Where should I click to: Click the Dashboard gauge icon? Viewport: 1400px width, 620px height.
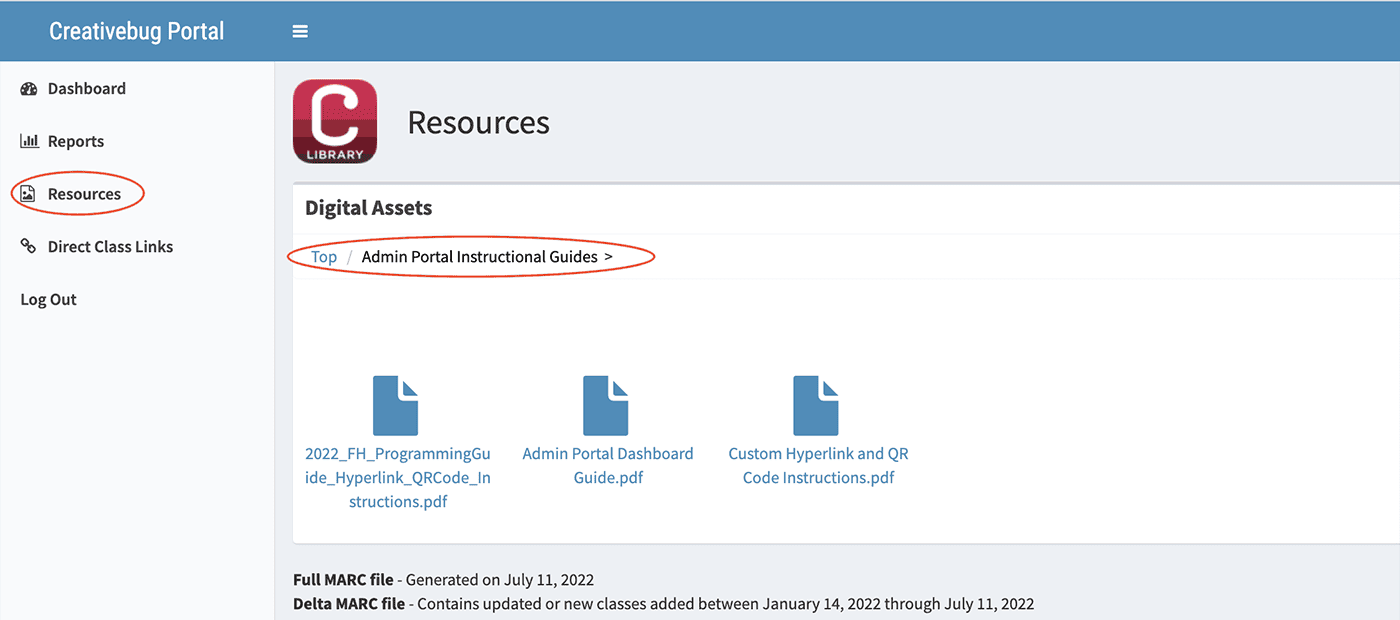click(29, 89)
